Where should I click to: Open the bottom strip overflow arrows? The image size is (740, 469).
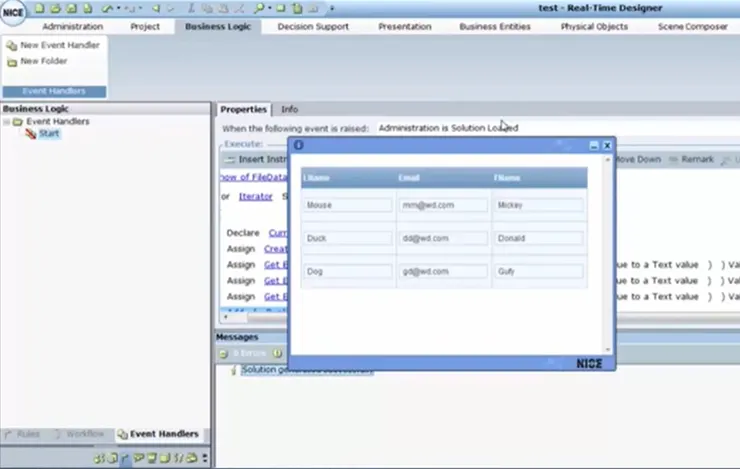pos(205,458)
